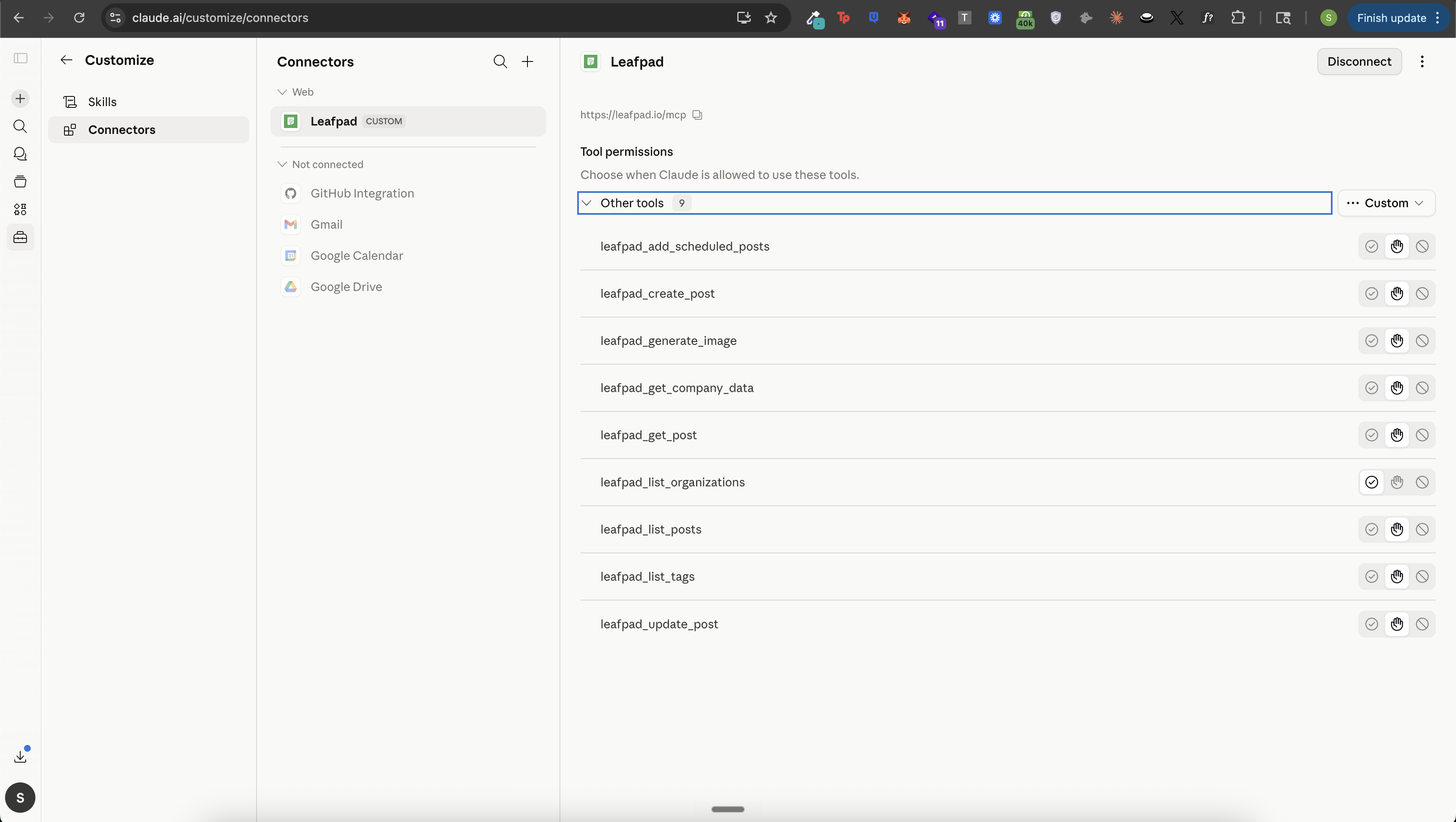Collapse the Not connected section
The image size is (1456, 822).
321,164
